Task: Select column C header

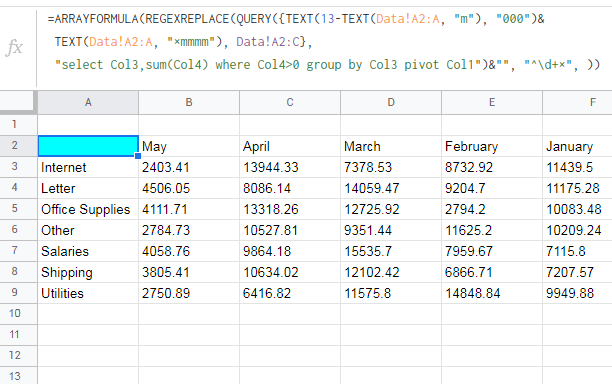Action: click(x=290, y=103)
